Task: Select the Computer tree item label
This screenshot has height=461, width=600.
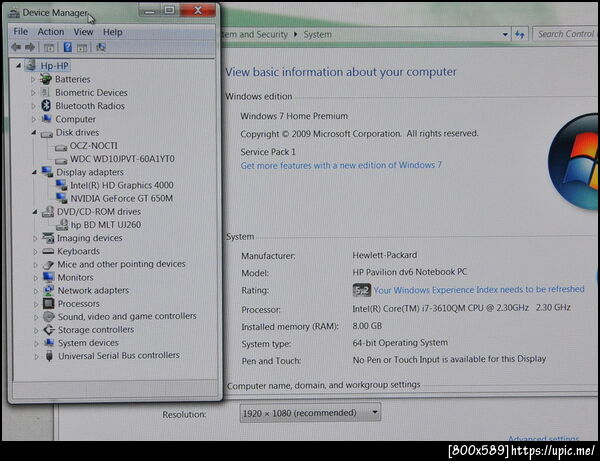Action: 75,119
